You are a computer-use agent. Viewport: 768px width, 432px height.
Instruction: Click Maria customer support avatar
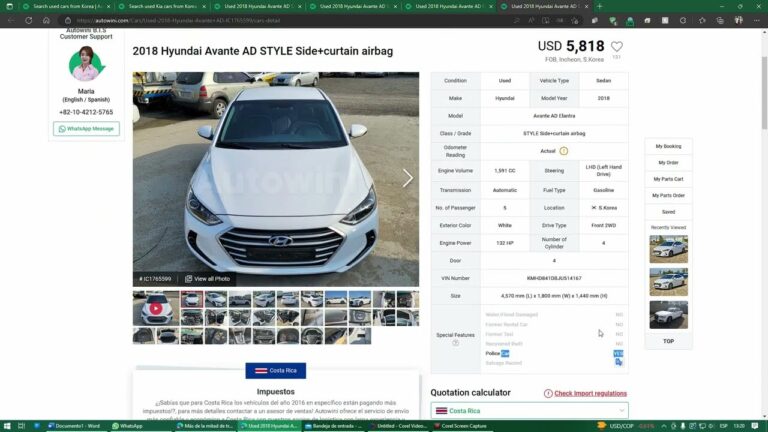[x=86, y=64]
